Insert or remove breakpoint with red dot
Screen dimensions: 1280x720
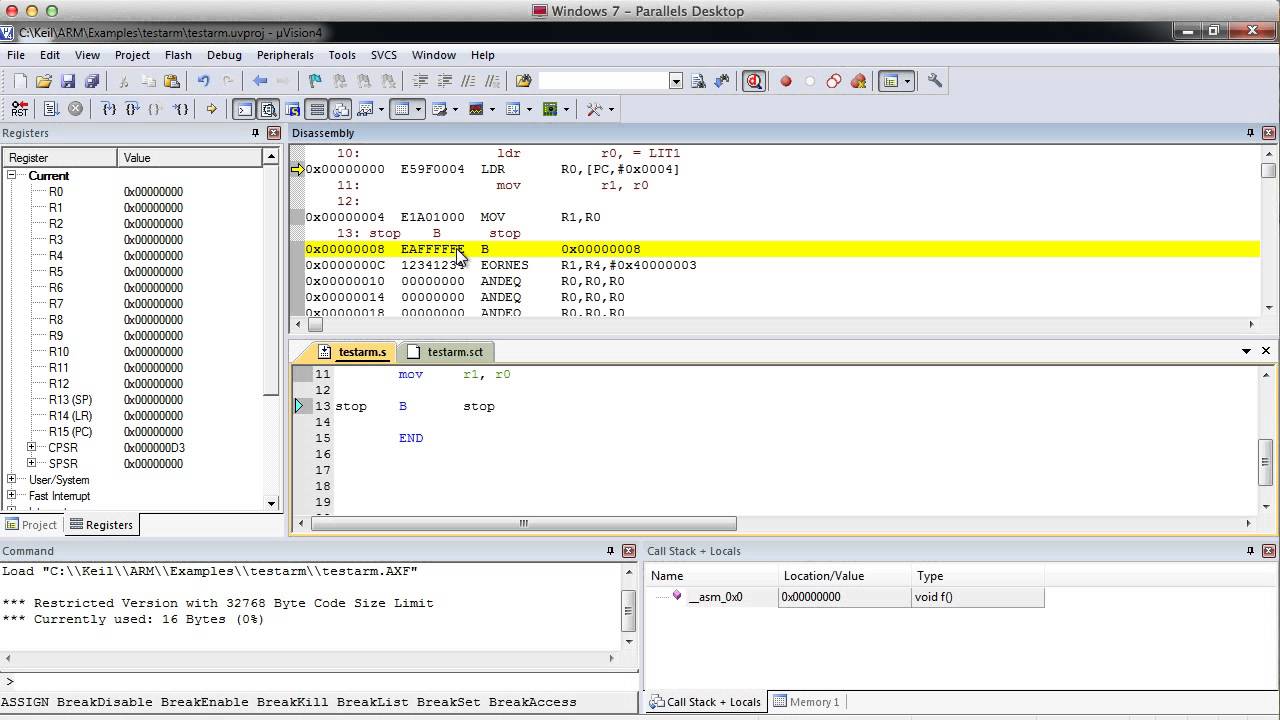pos(786,81)
